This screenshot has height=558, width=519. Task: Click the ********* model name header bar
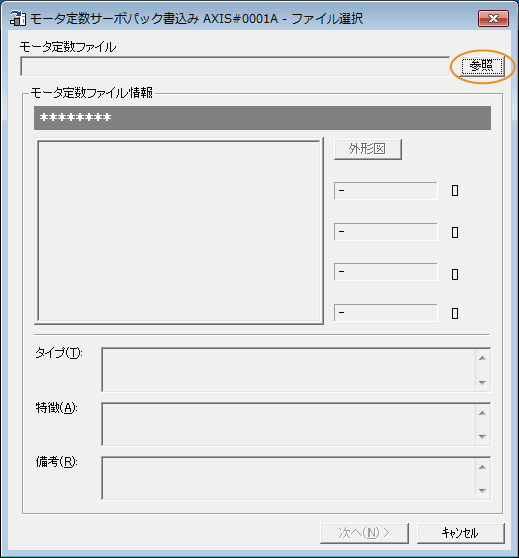tap(262, 118)
